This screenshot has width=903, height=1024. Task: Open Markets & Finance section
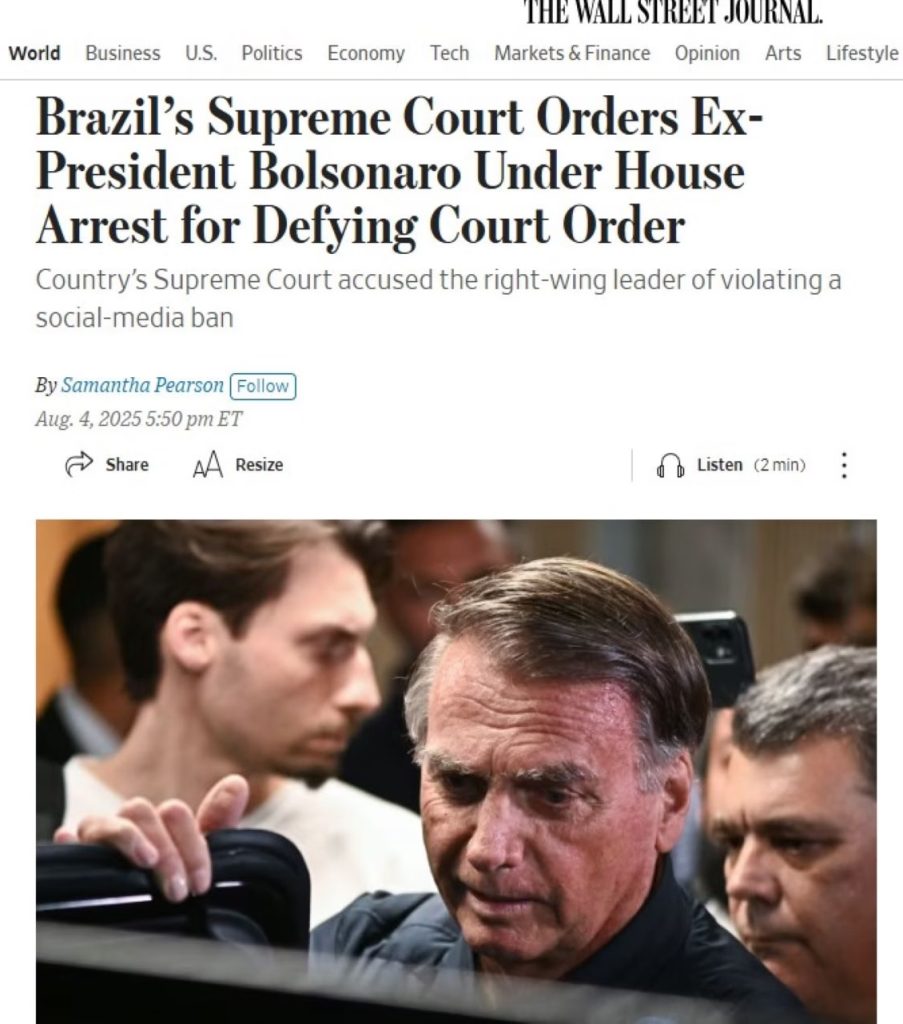coord(572,53)
